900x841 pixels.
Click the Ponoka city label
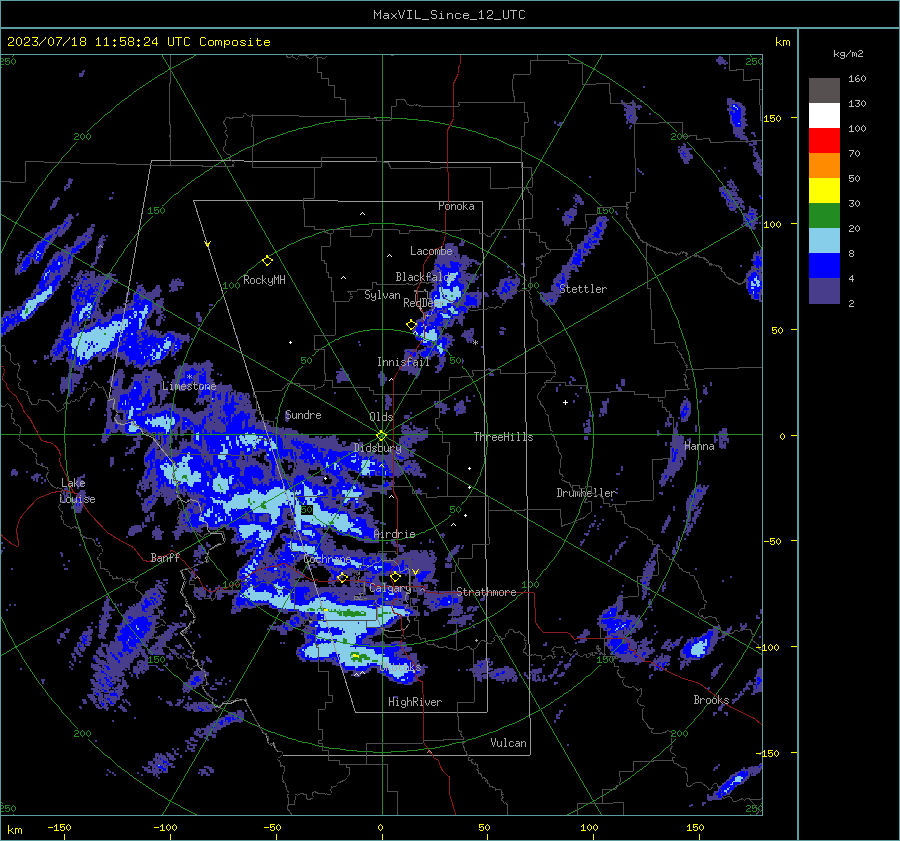pyautogui.click(x=456, y=206)
